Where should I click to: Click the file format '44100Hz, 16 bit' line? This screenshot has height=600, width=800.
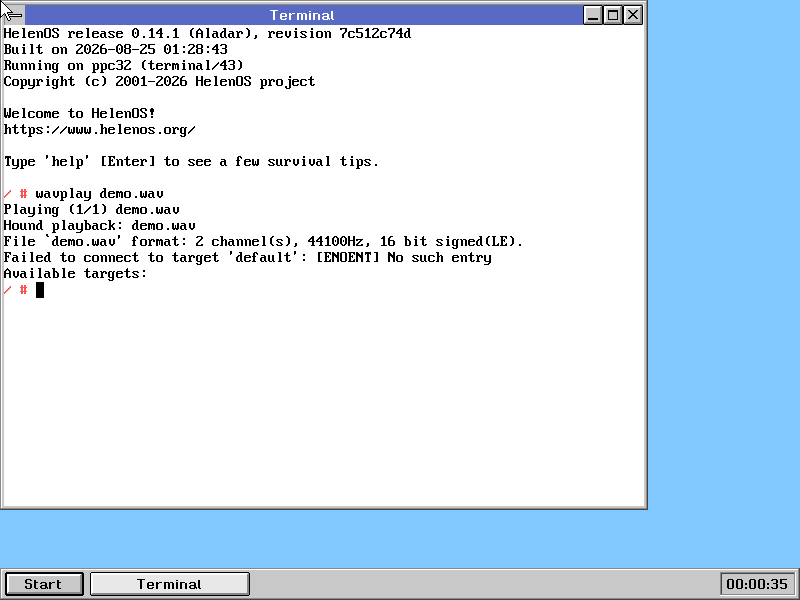click(x=263, y=241)
